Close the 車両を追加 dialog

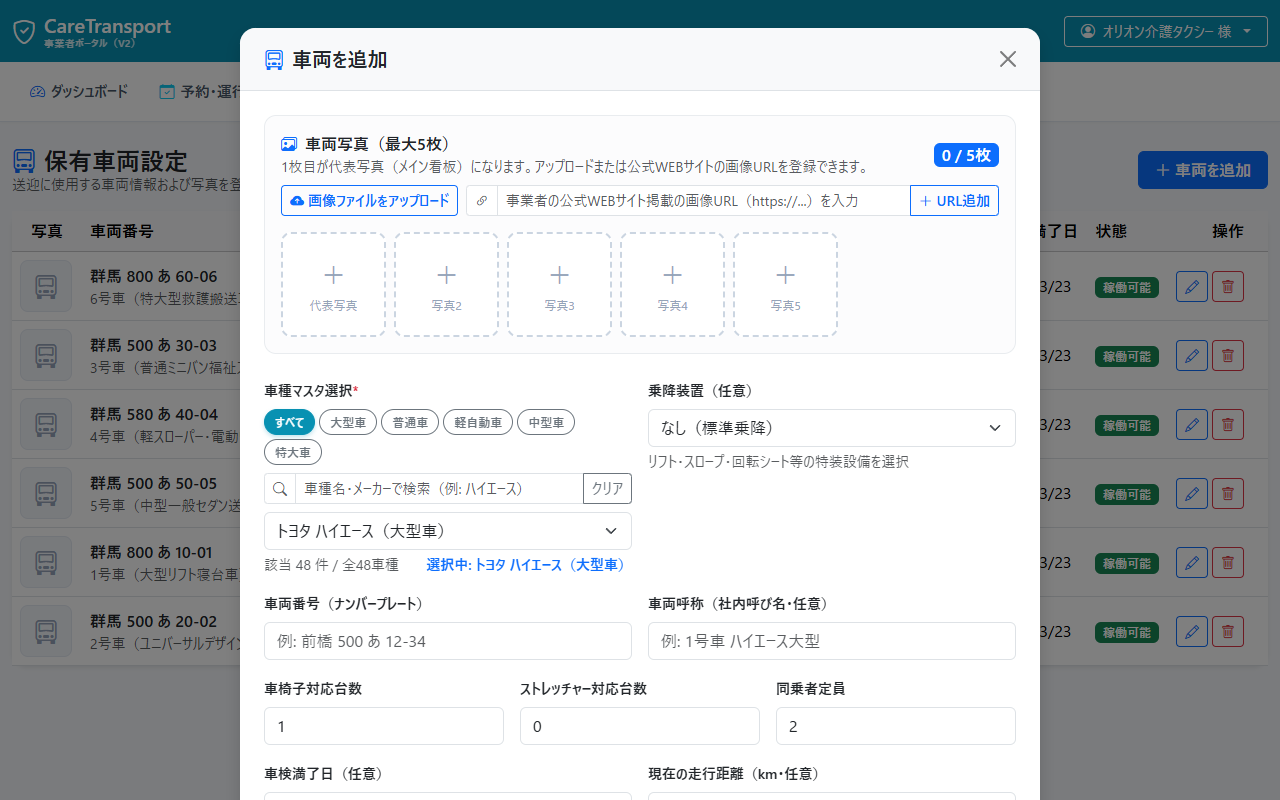(1008, 59)
